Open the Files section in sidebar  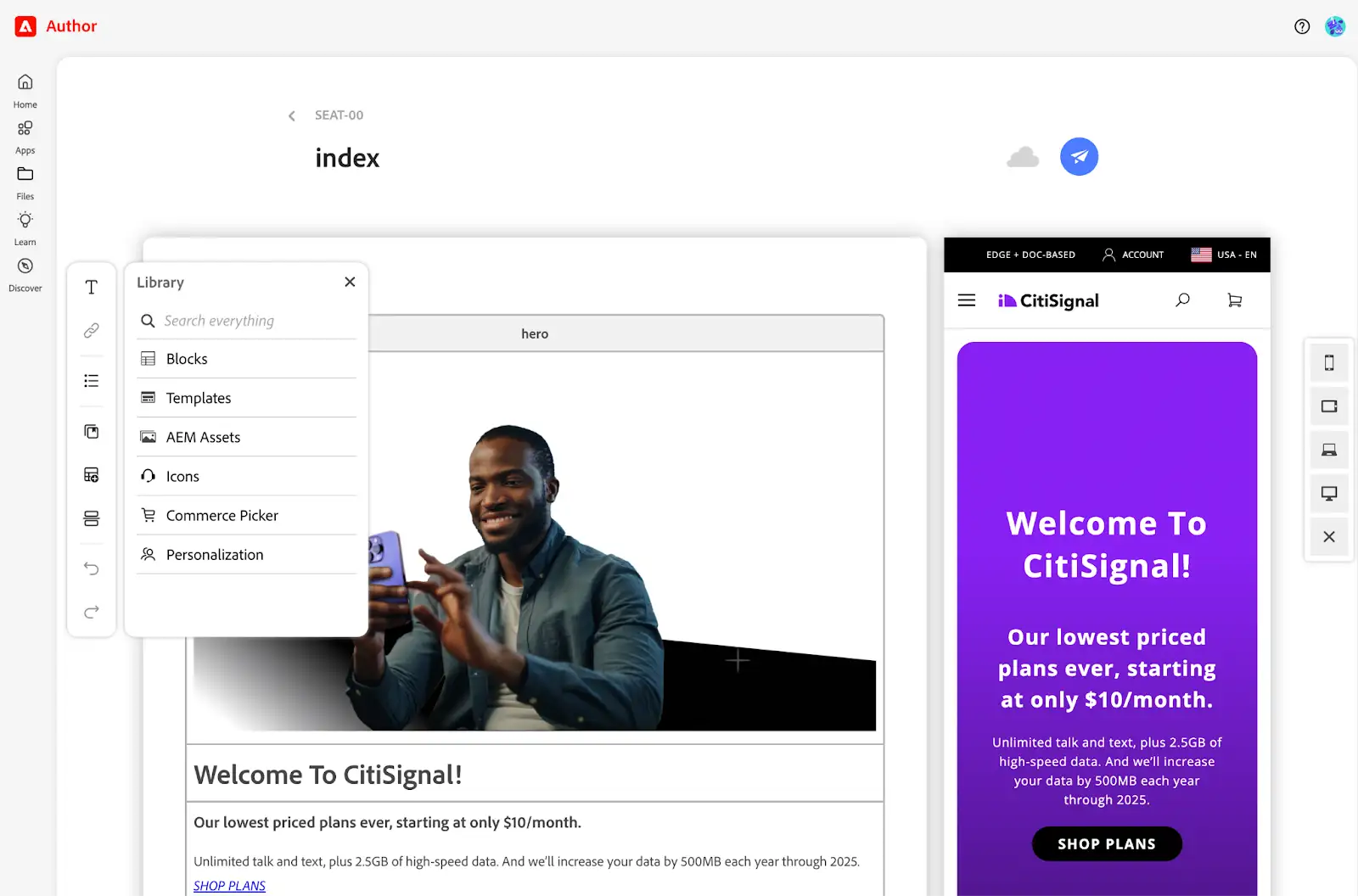[x=25, y=182]
